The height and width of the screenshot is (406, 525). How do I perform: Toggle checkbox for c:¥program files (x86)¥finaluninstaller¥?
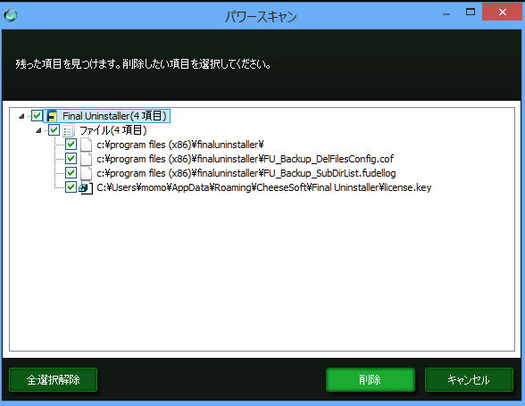(71, 144)
